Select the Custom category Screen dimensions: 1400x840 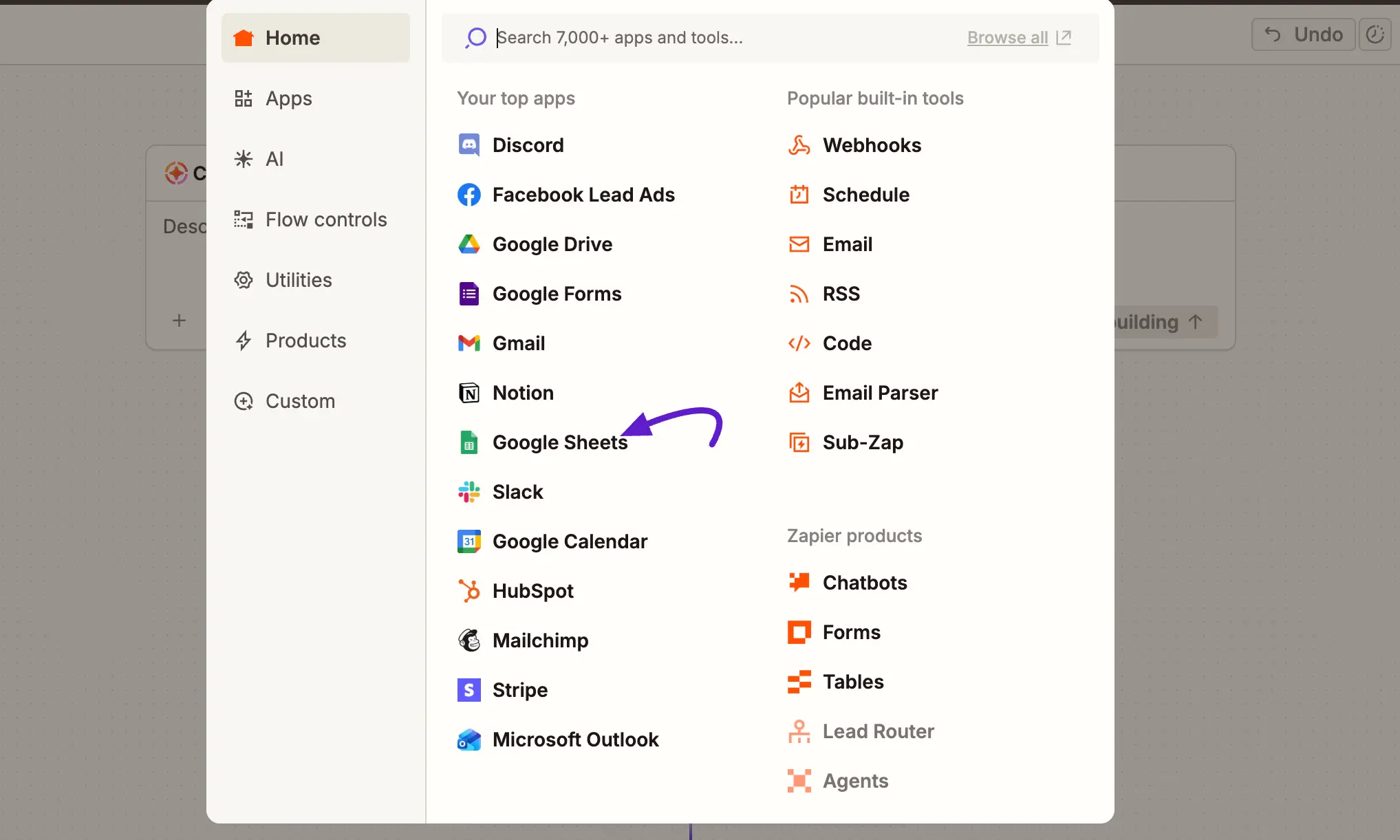pos(316,401)
